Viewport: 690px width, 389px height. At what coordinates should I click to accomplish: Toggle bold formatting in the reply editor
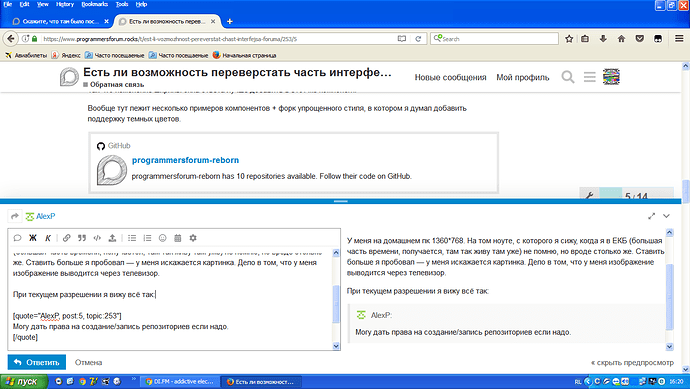click(x=33, y=238)
